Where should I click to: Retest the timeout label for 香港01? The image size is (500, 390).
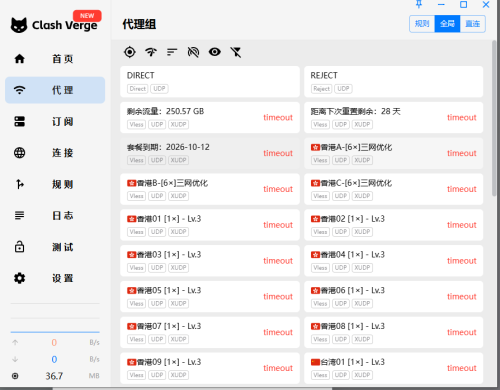pyautogui.click(x=278, y=225)
